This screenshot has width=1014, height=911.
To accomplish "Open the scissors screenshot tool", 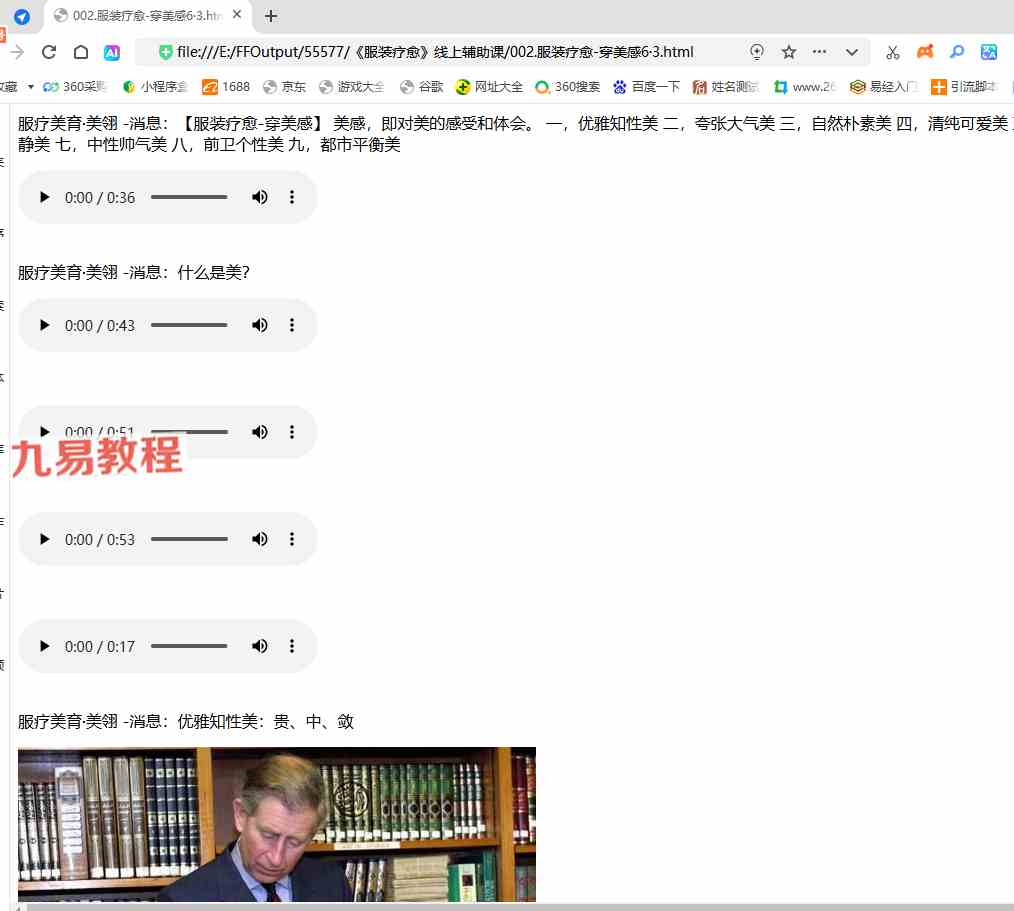I will (x=893, y=52).
